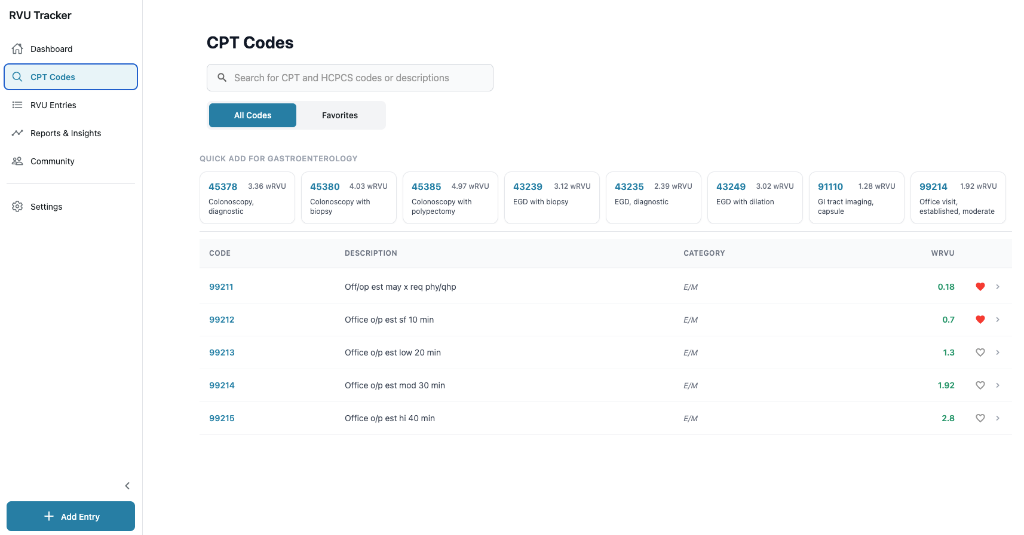Quick add 91110 GI tract imaging capsule
Viewport: 1024px width, 535px height.
(x=856, y=197)
